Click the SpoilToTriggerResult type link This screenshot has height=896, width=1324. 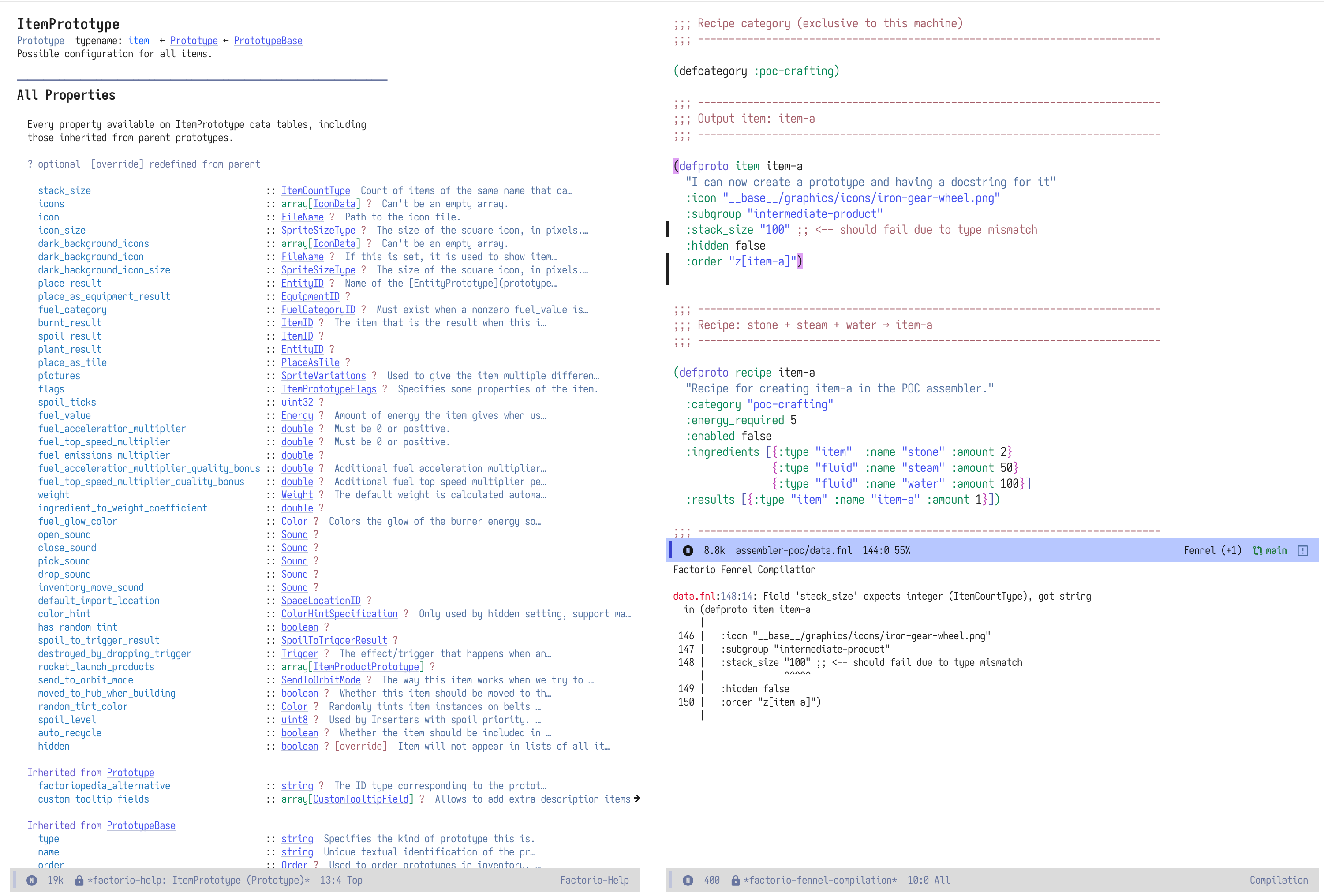click(x=334, y=640)
